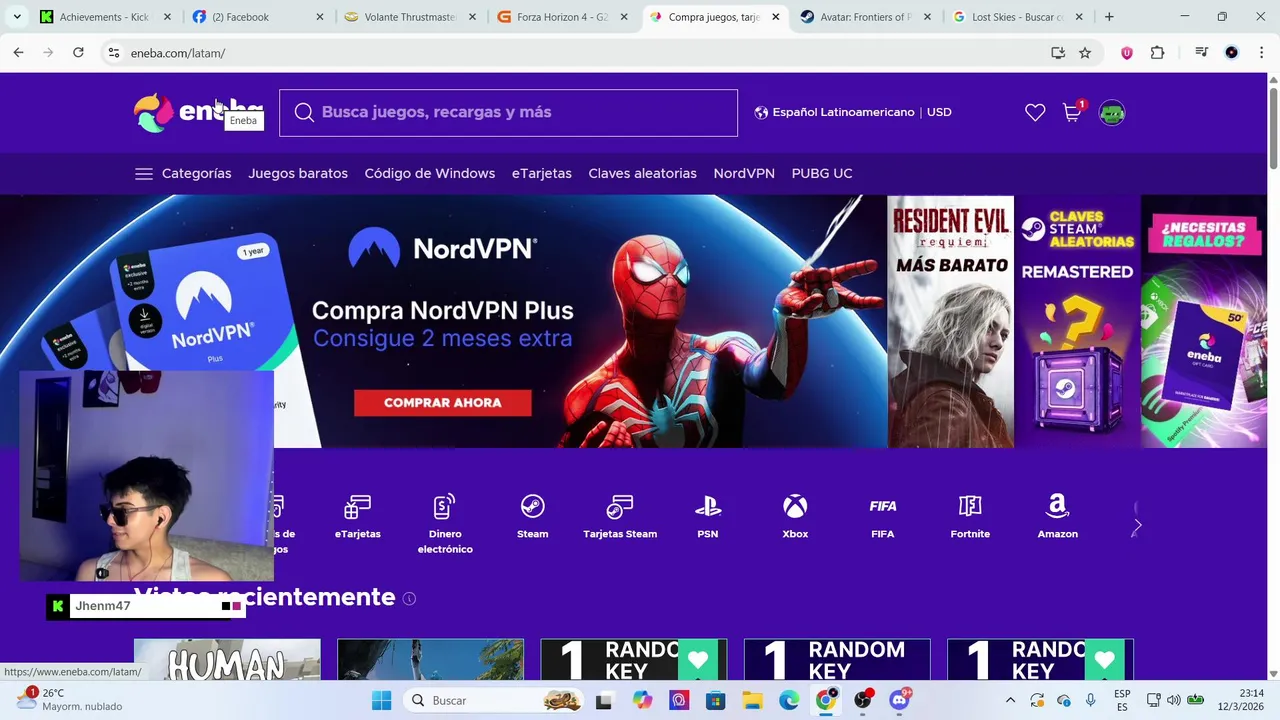The height and width of the screenshot is (720, 1280).
Task: Show next categories with right arrow
Action: click(x=1137, y=525)
